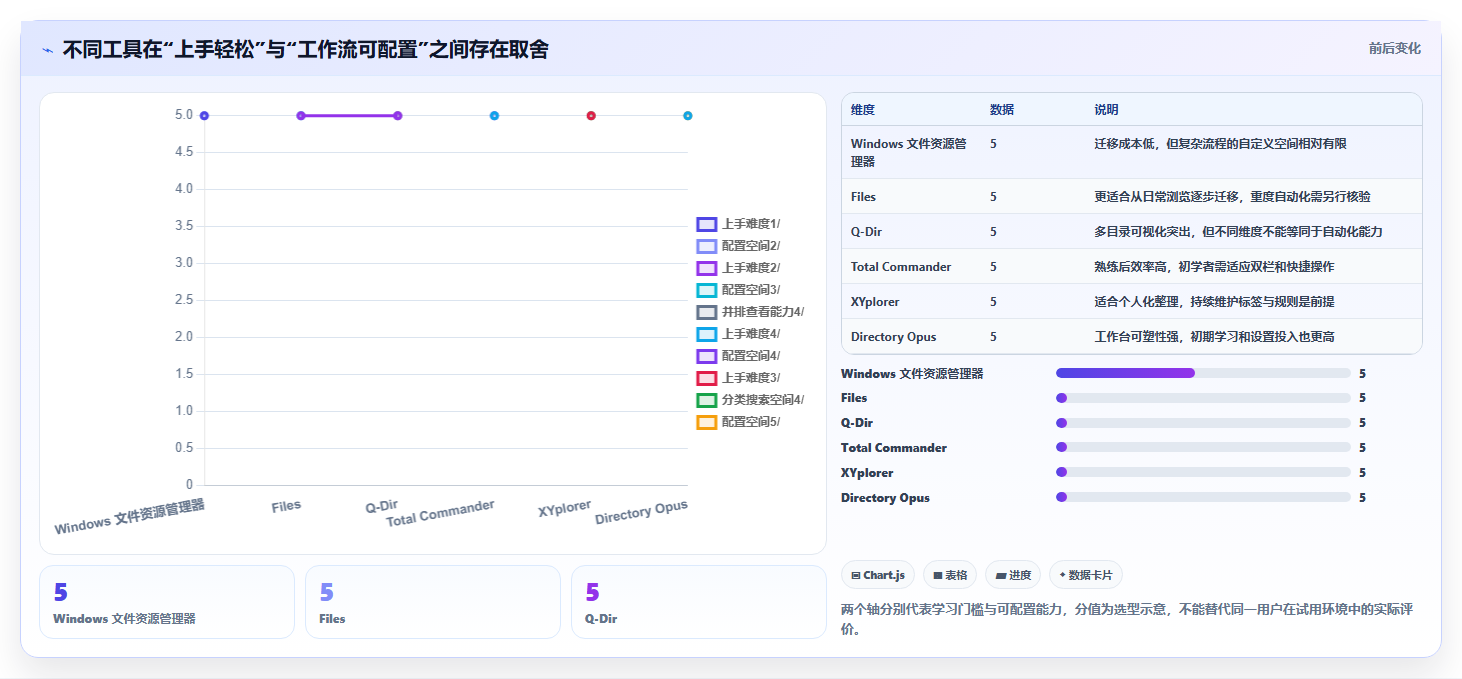1462x679 pixels.
Task: Toggle the 并排查看能力4/ legend entry
Action: click(750, 312)
